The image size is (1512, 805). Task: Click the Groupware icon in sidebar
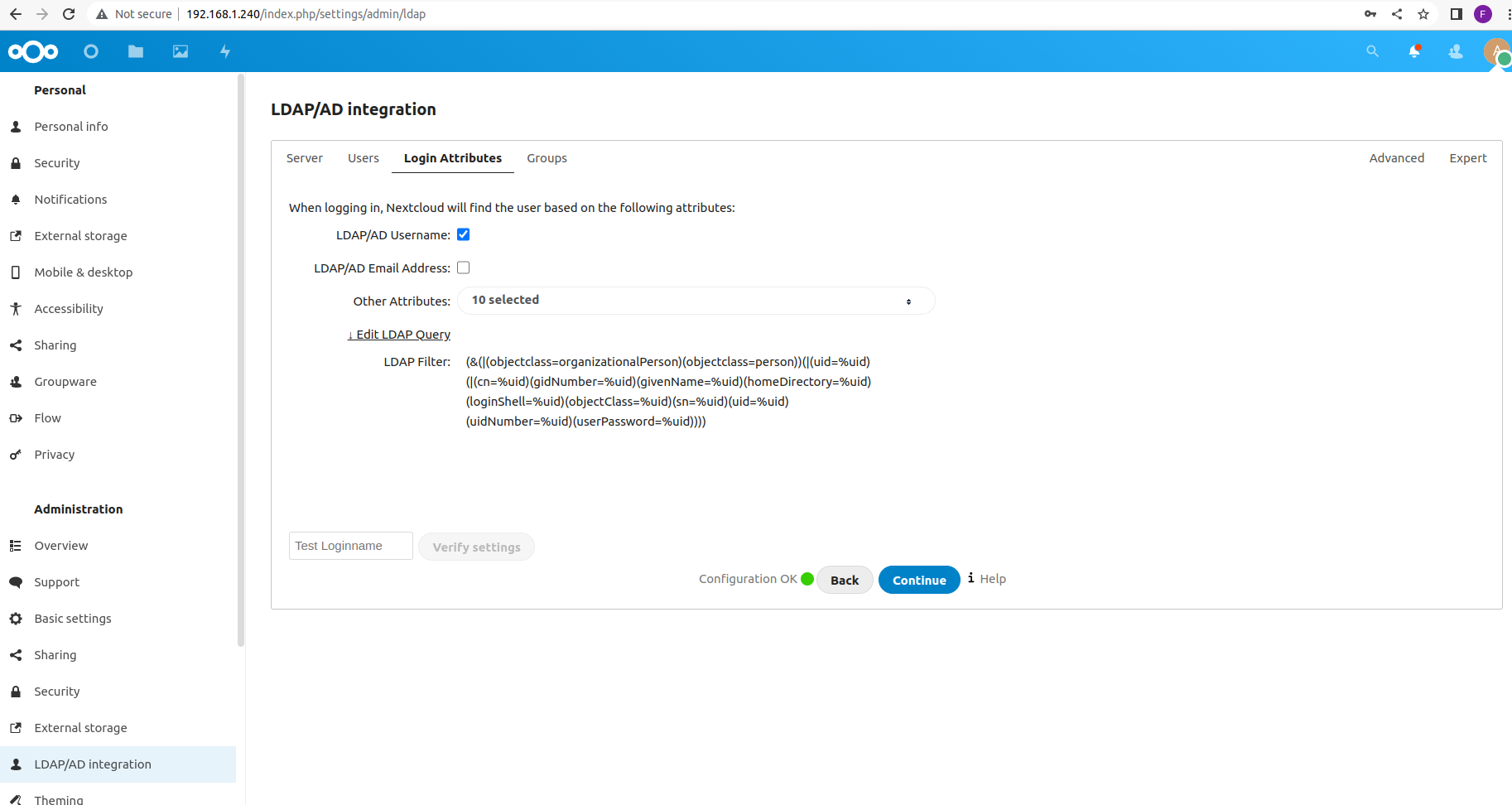click(x=16, y=382)
